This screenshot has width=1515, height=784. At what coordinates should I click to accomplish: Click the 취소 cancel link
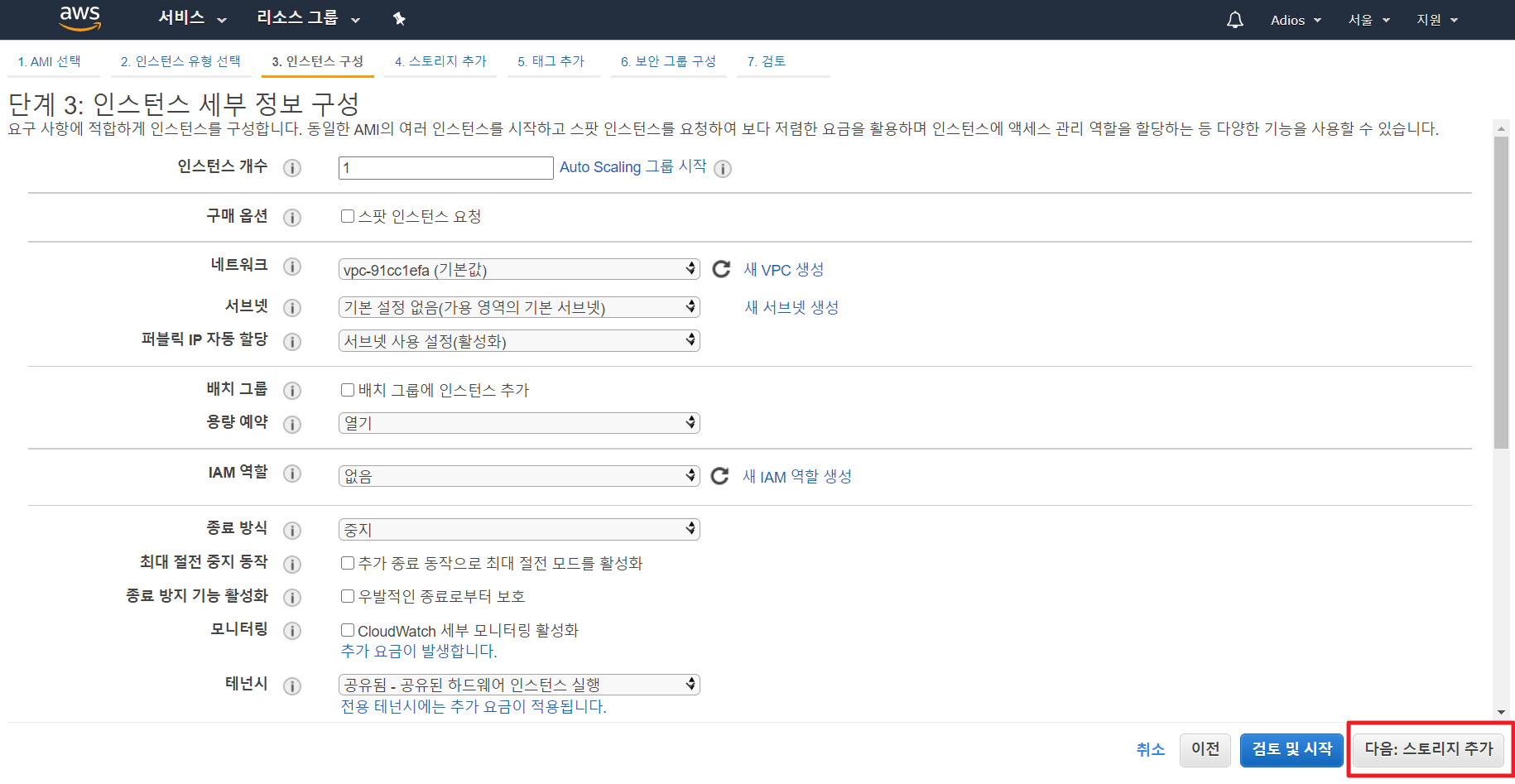point(1151,749)
